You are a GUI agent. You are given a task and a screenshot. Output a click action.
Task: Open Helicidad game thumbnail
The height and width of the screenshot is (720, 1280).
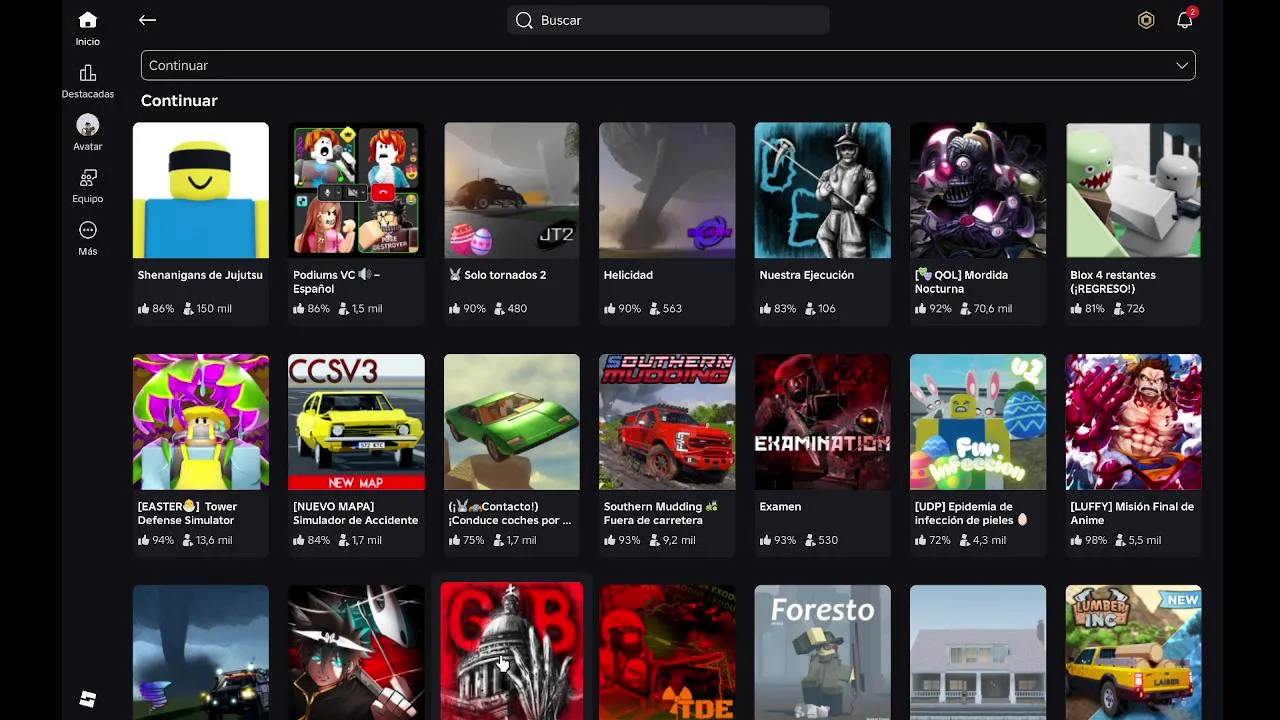tap(667, 190)
